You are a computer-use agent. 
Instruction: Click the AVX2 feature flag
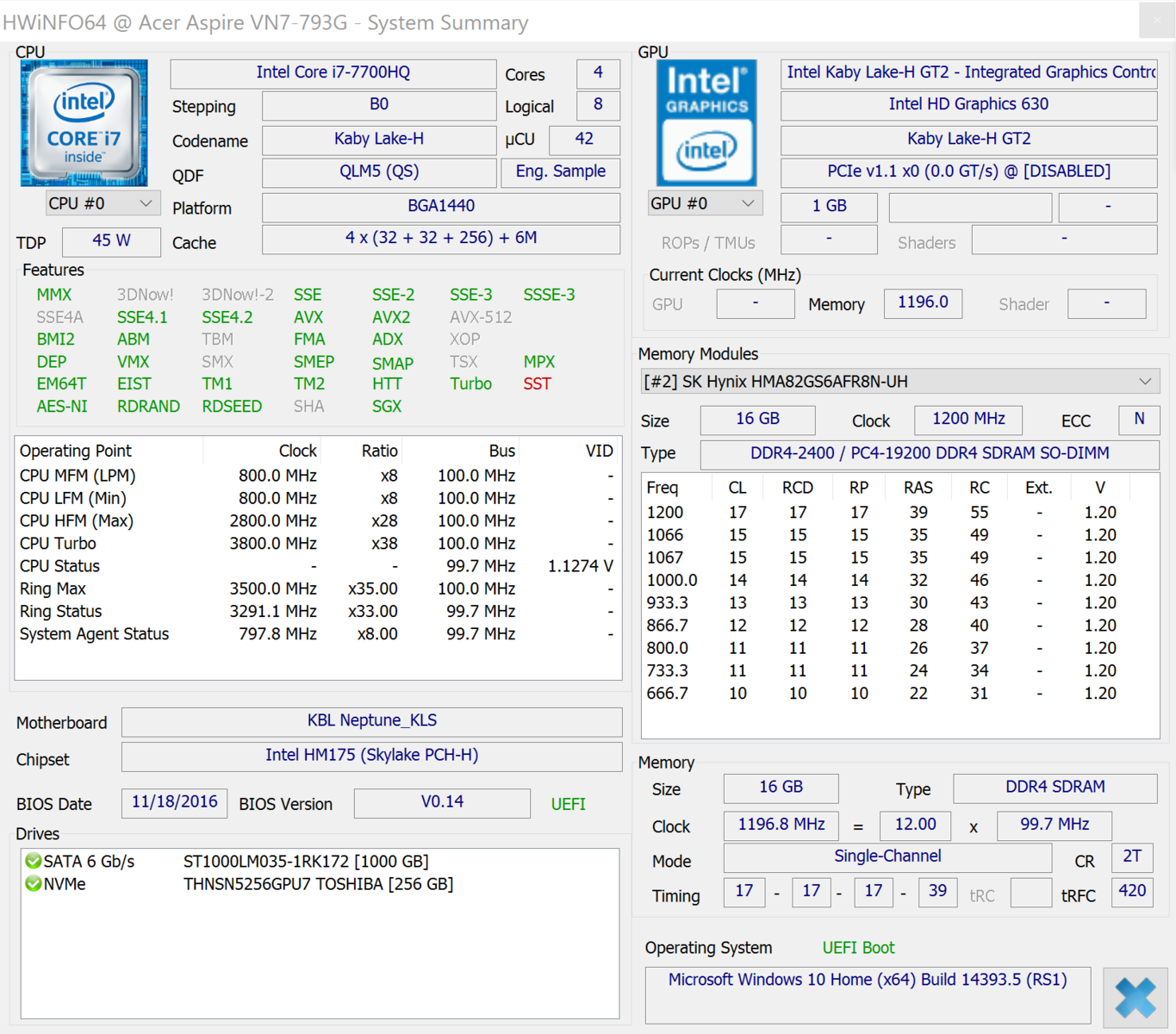(x=391, y=317)
